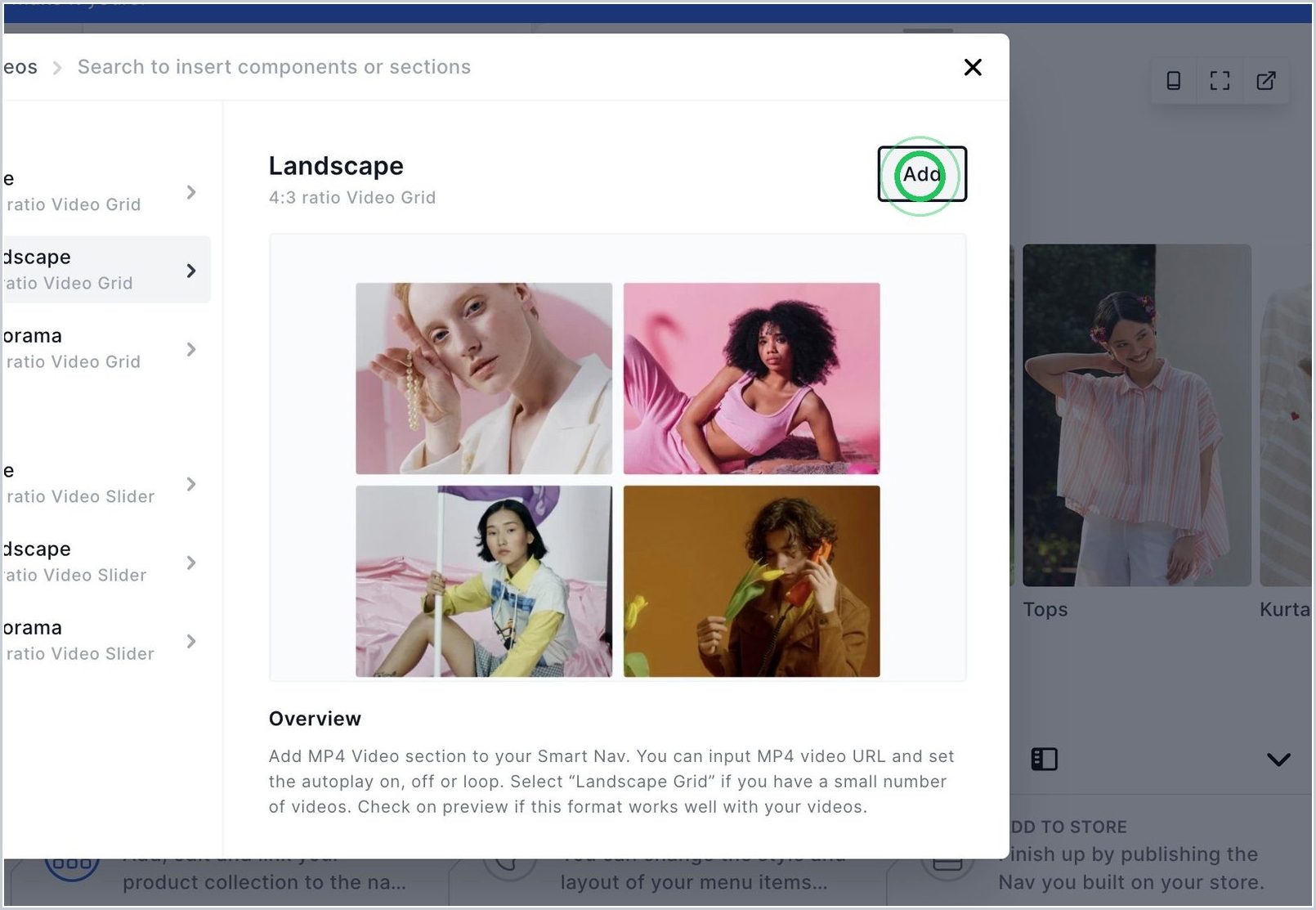Image resolution: width=1316 pixels, height=910 pixels.
Task: Open the 'orama' Video Grid chevron
Action: 191,349
